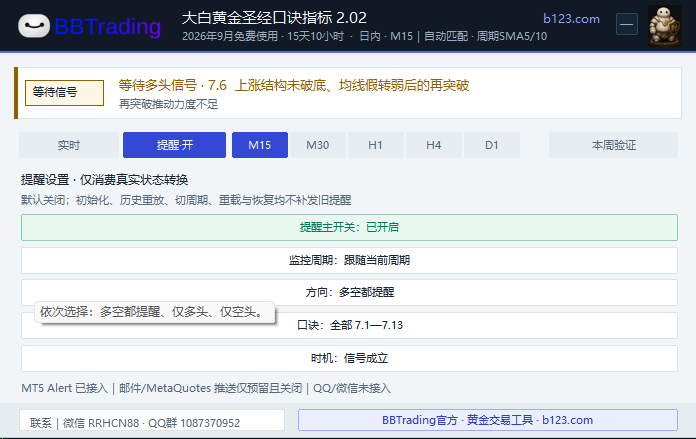Select the M30 timeframe

(x=318, y=145)
